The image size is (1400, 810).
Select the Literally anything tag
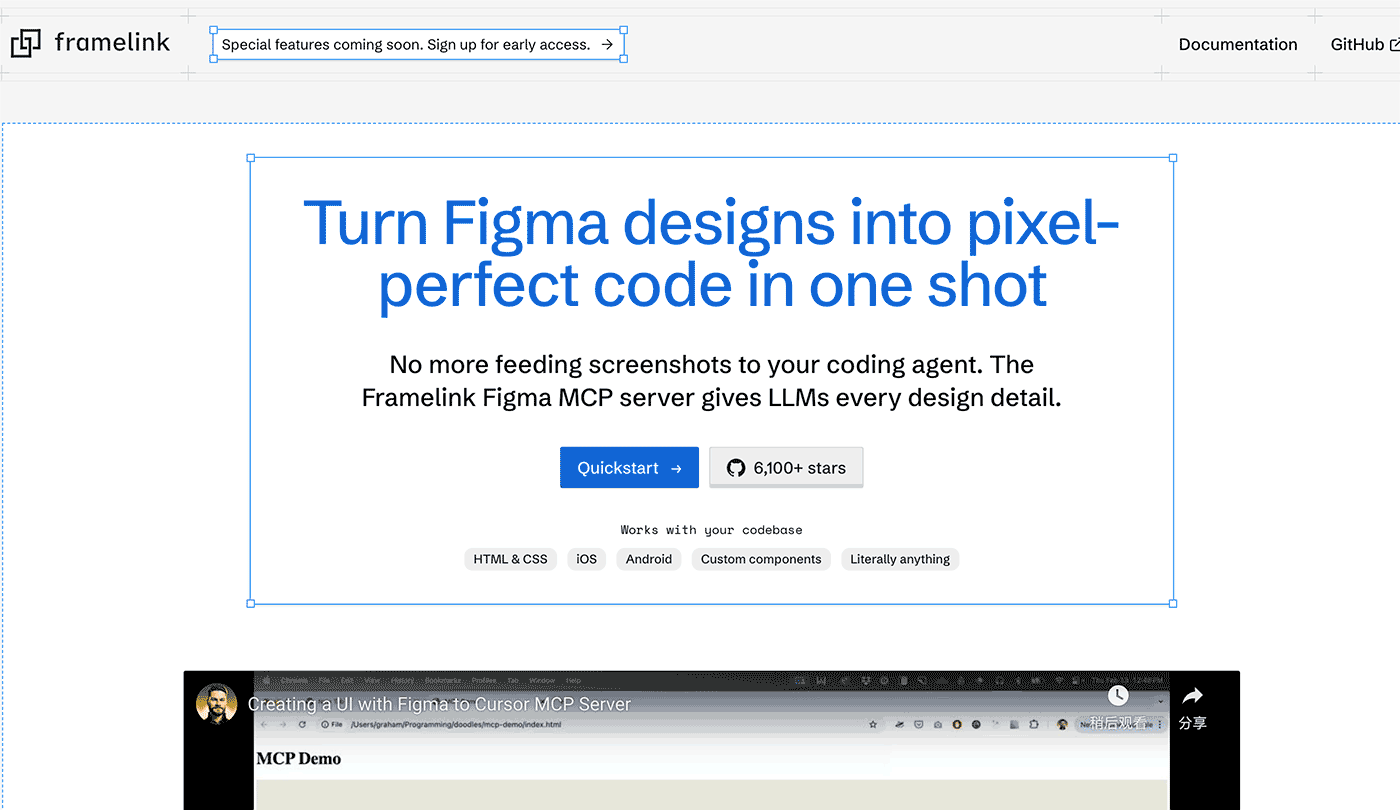[900, 559]
